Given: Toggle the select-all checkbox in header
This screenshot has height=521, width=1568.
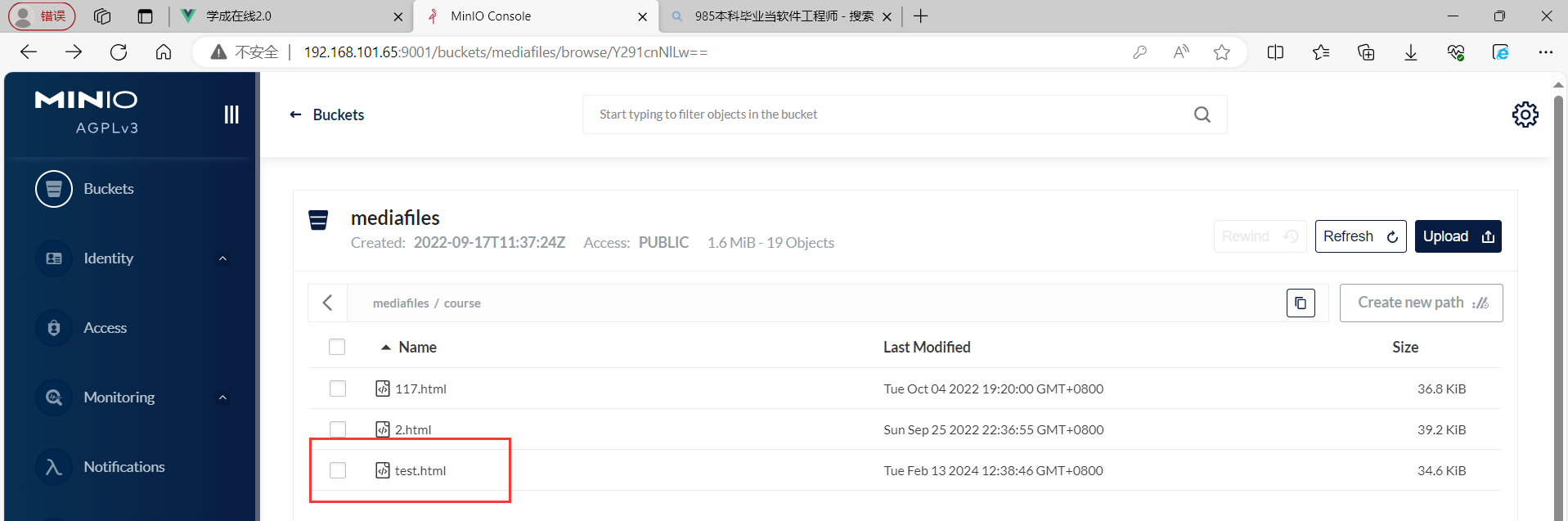Looking at the screenshot, I should point(337,347).
